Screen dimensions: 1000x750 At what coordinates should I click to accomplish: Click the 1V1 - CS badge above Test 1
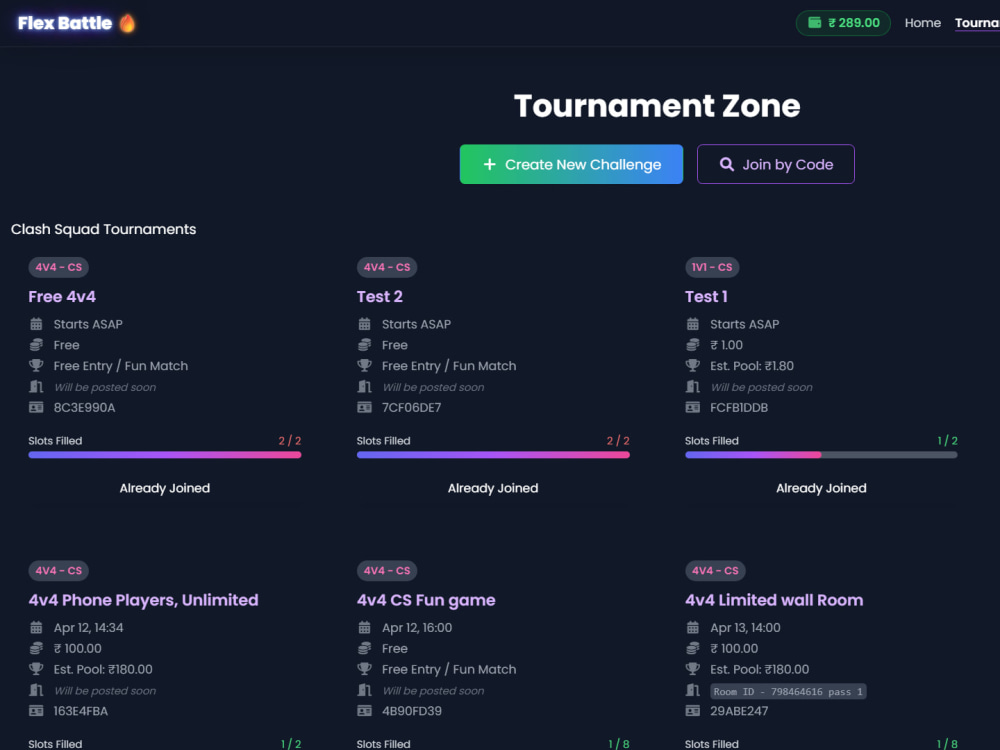[712, 267]
